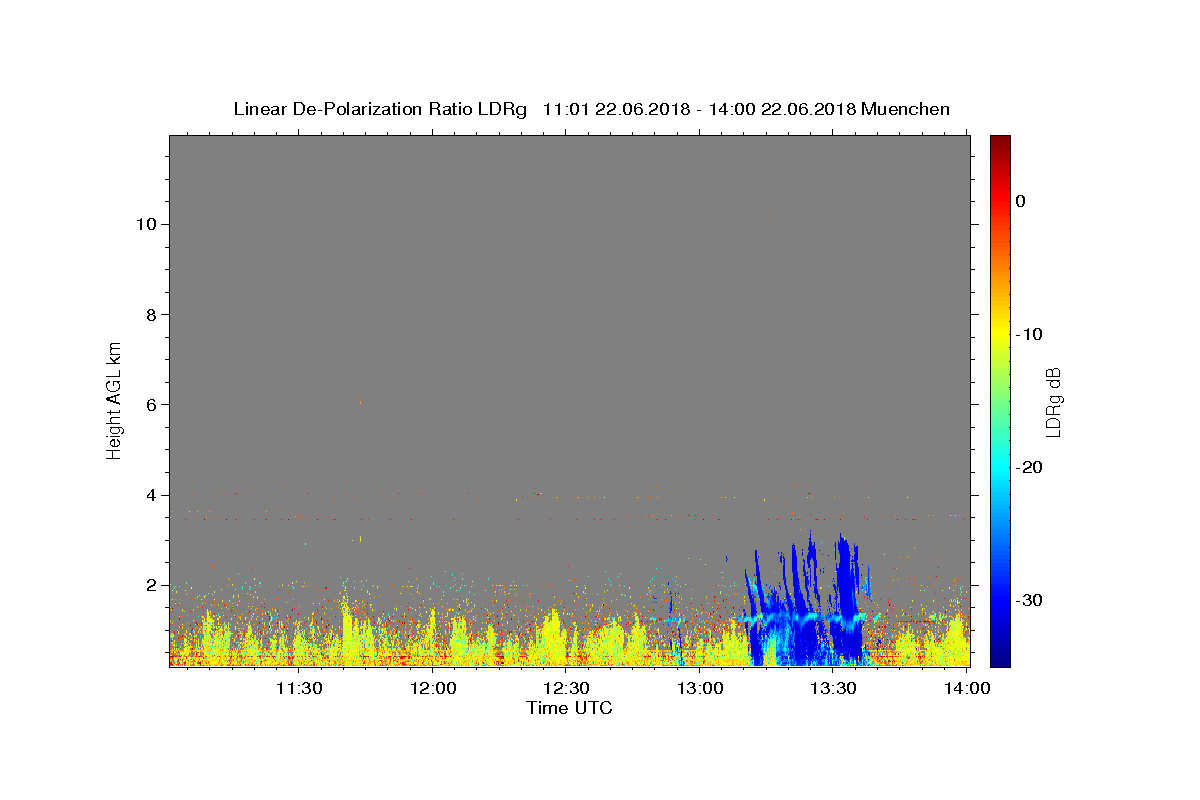Click the 'LDRg dB' colorbar label
1200x800 pixels.
click(1053, 401)
